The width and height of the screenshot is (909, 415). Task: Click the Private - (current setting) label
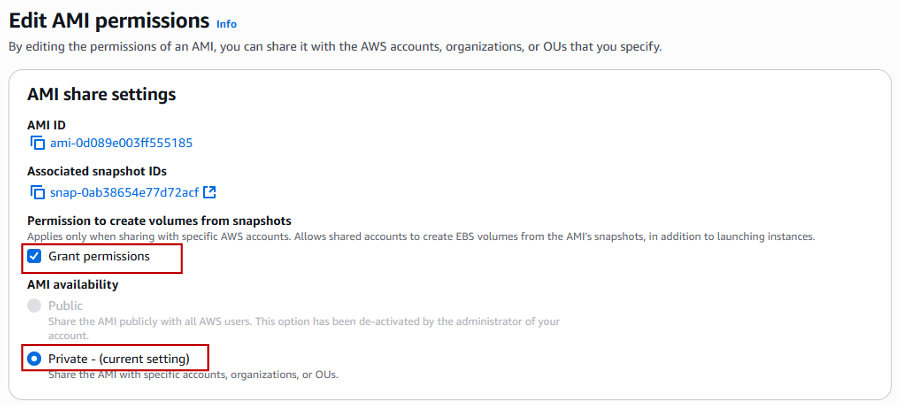tap(119, 359)
